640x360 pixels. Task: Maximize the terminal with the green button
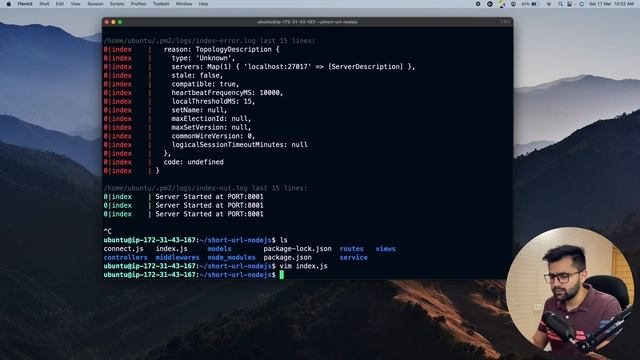point(120,22)
